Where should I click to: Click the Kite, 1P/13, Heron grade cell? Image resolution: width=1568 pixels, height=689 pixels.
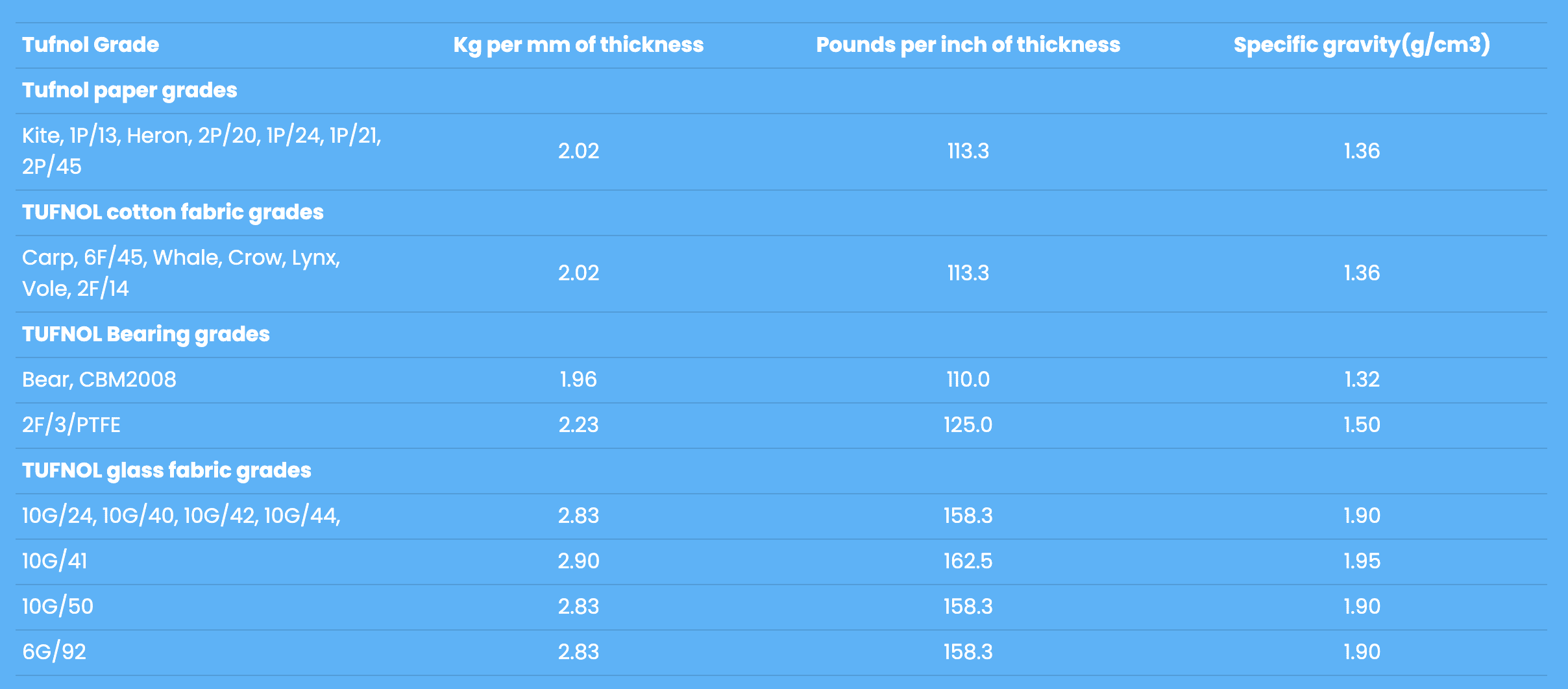coord(202,151)
